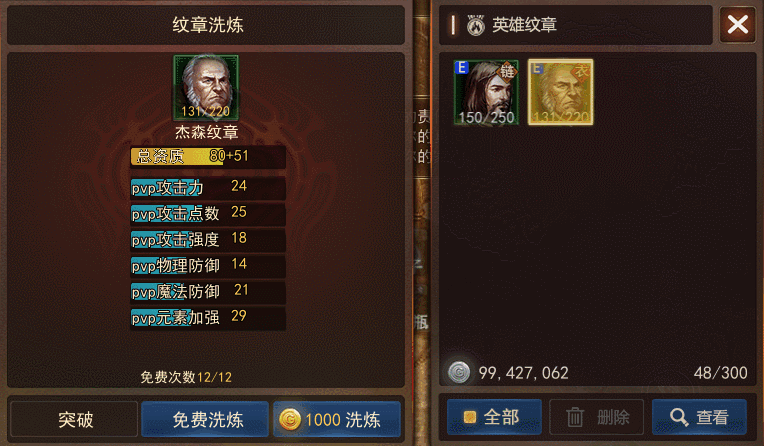Click the 1000 洗炼 paid refine button
The height and width of the screenshot is (446, 764).
pos(337,419)
